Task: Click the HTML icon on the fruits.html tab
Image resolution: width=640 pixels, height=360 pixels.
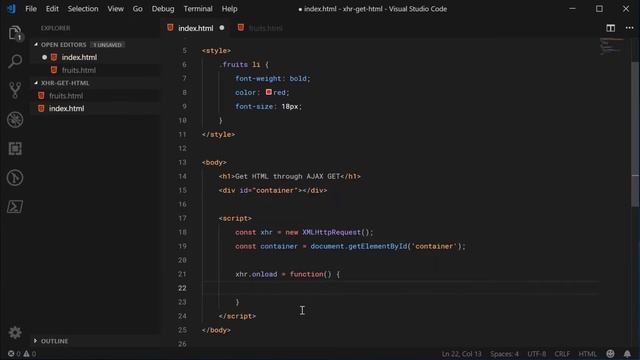Action: [x=241, y=28]
